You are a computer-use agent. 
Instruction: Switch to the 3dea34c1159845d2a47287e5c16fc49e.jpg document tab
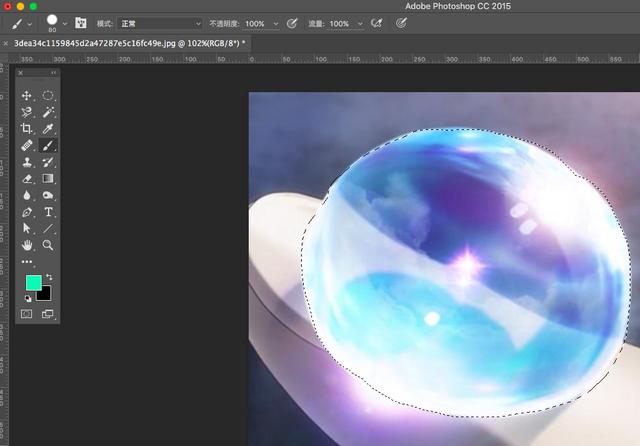129,43
